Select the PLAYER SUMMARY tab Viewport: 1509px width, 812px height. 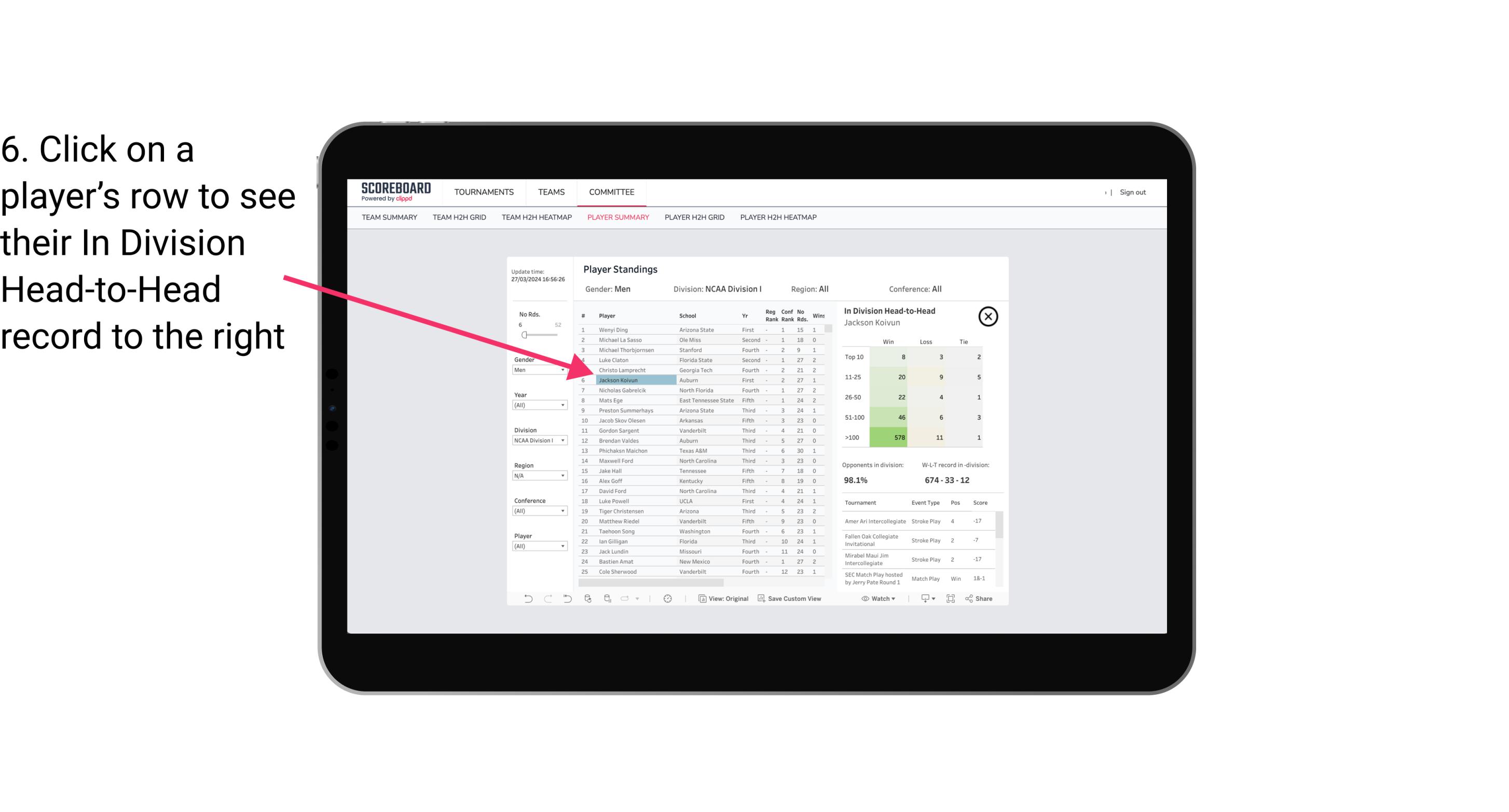(x=617, y=217)
